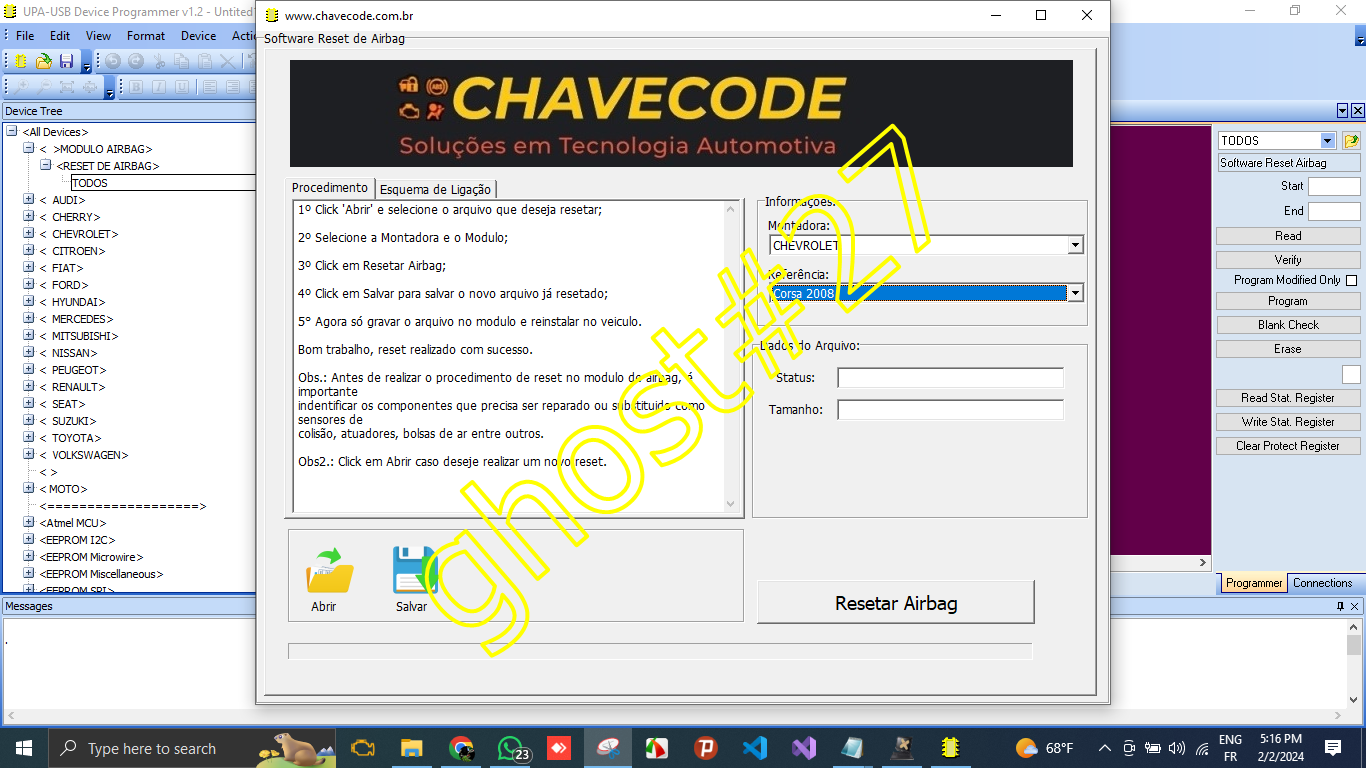Click the Resetar Airbag button

[896, 603]
